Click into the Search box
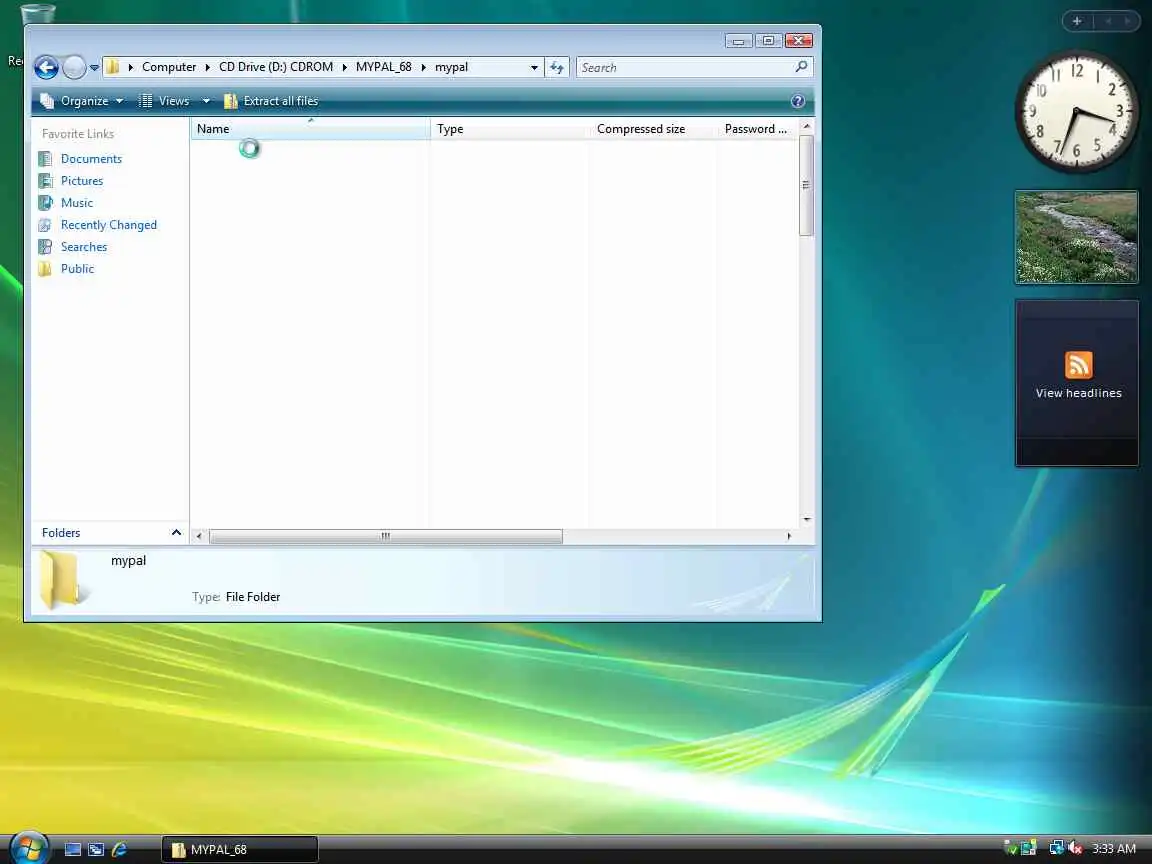The image size is (1152, 864). 685,68
